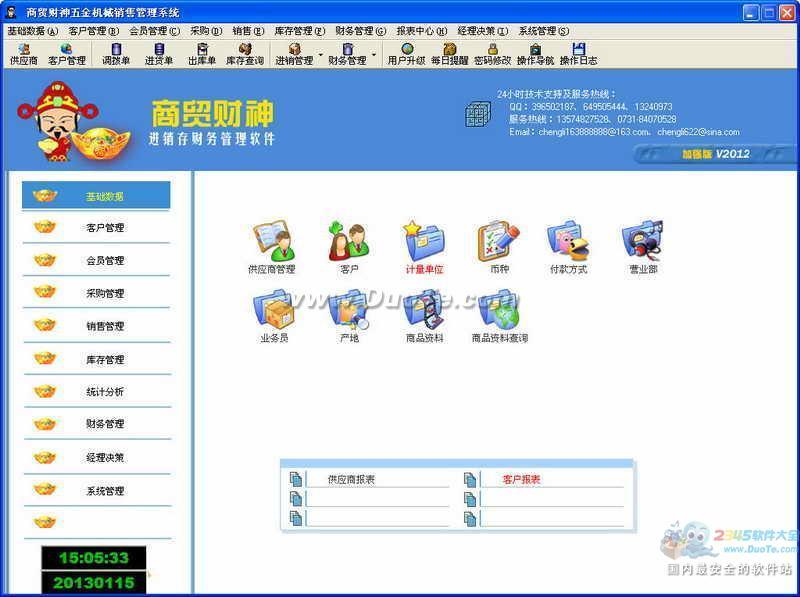Open 调拨单 from the toolbar

[116, 54]
